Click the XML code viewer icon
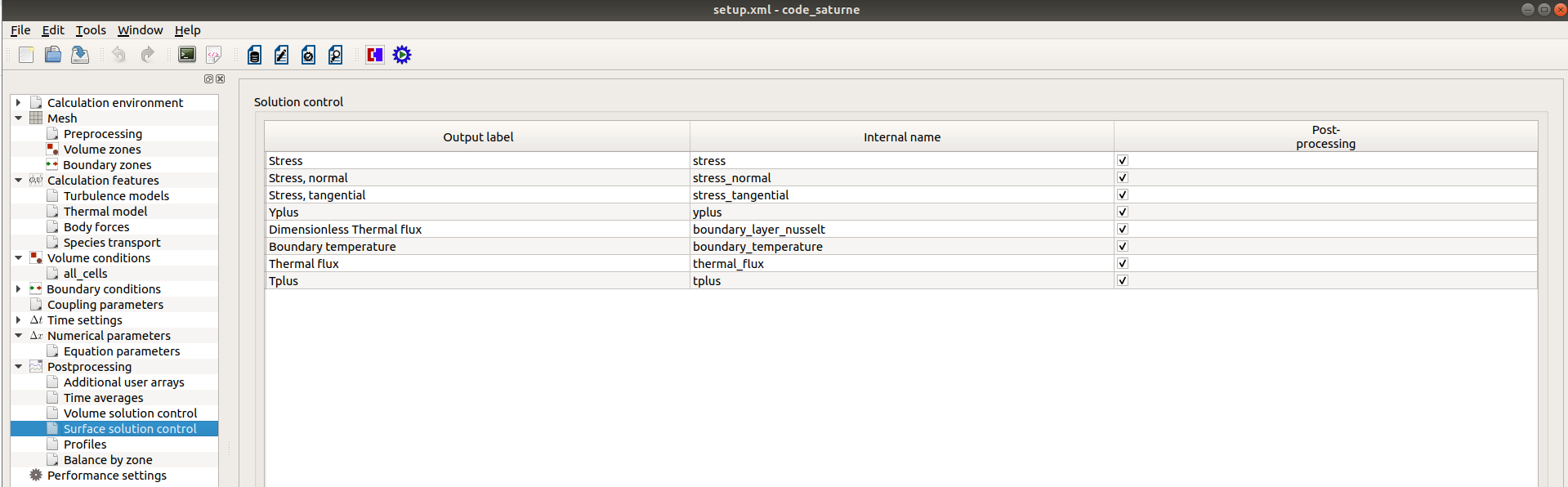 [213, 55]
